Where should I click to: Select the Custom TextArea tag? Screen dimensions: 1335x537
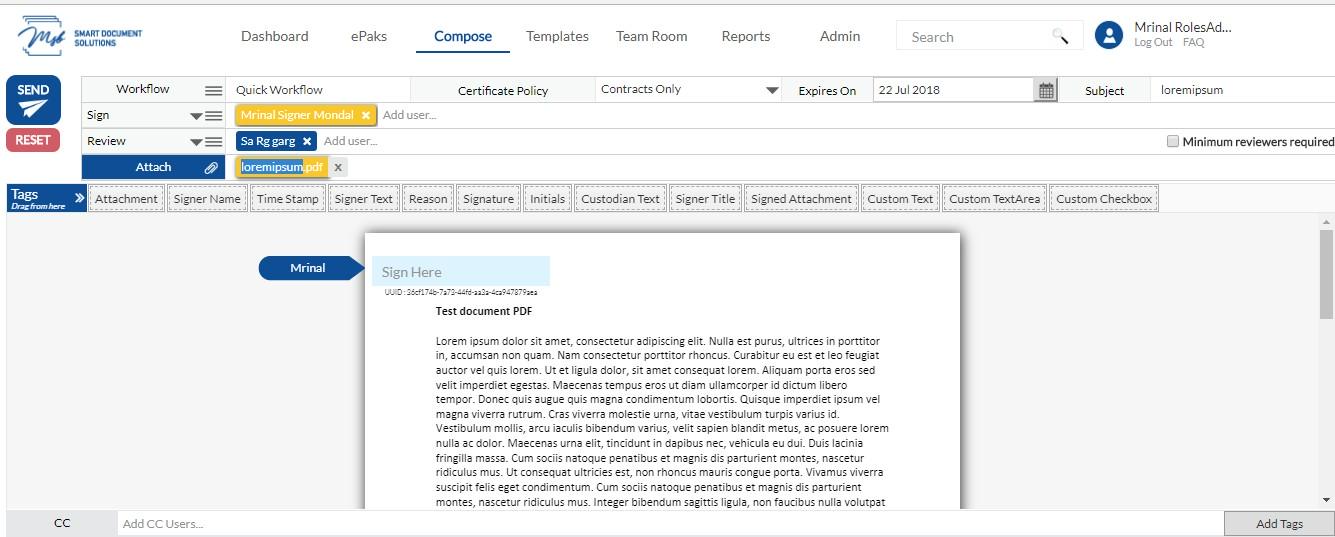994,198
